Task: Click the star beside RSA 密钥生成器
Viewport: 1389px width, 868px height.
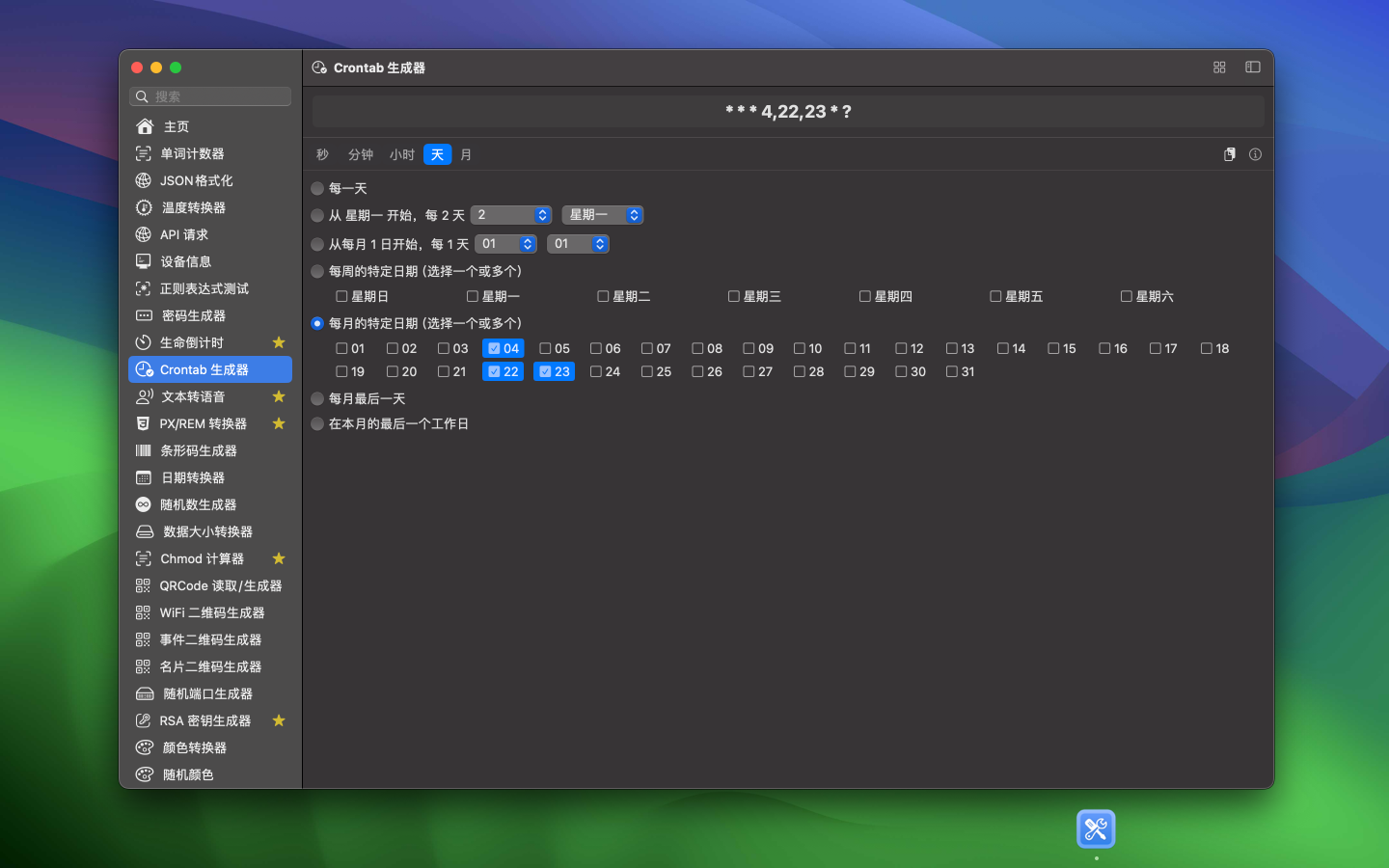Action: 279,720
